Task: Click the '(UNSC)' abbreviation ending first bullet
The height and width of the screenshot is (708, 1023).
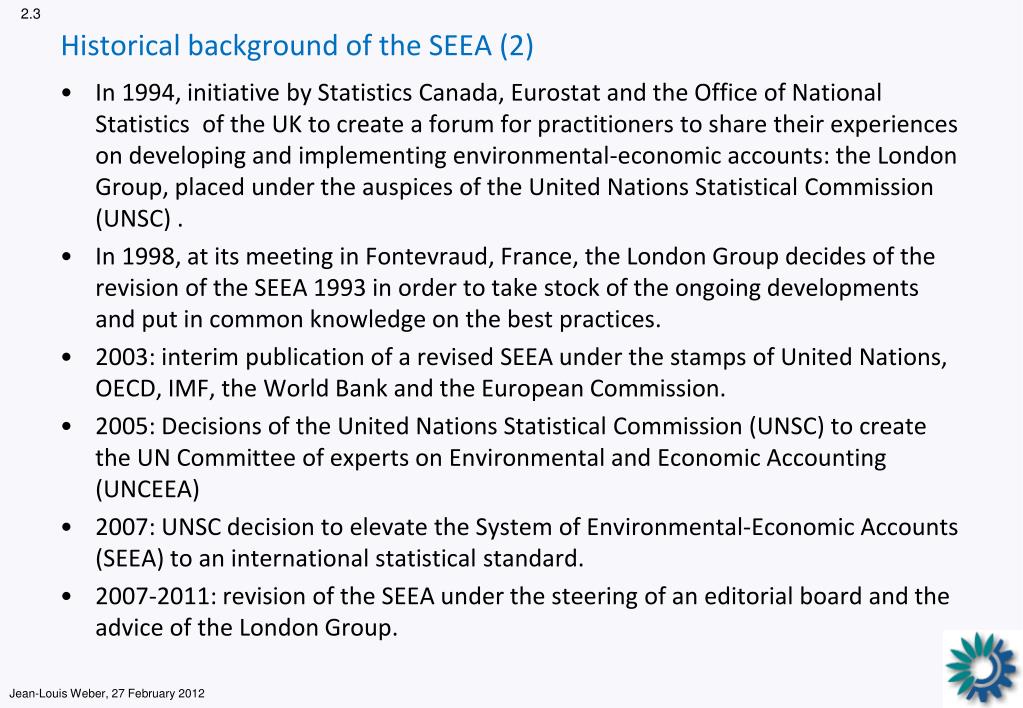Action: pyautogui.click(x=133, y=219)
